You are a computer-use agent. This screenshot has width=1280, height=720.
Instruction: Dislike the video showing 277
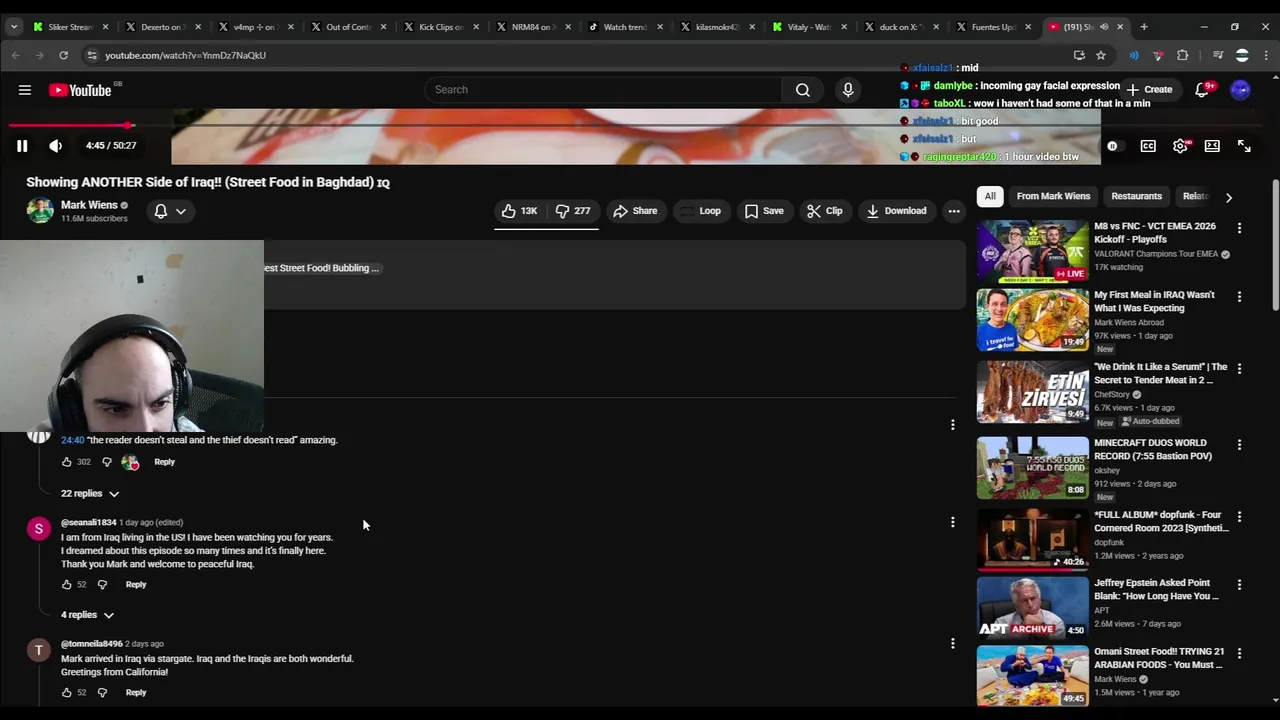coord(574,211)
